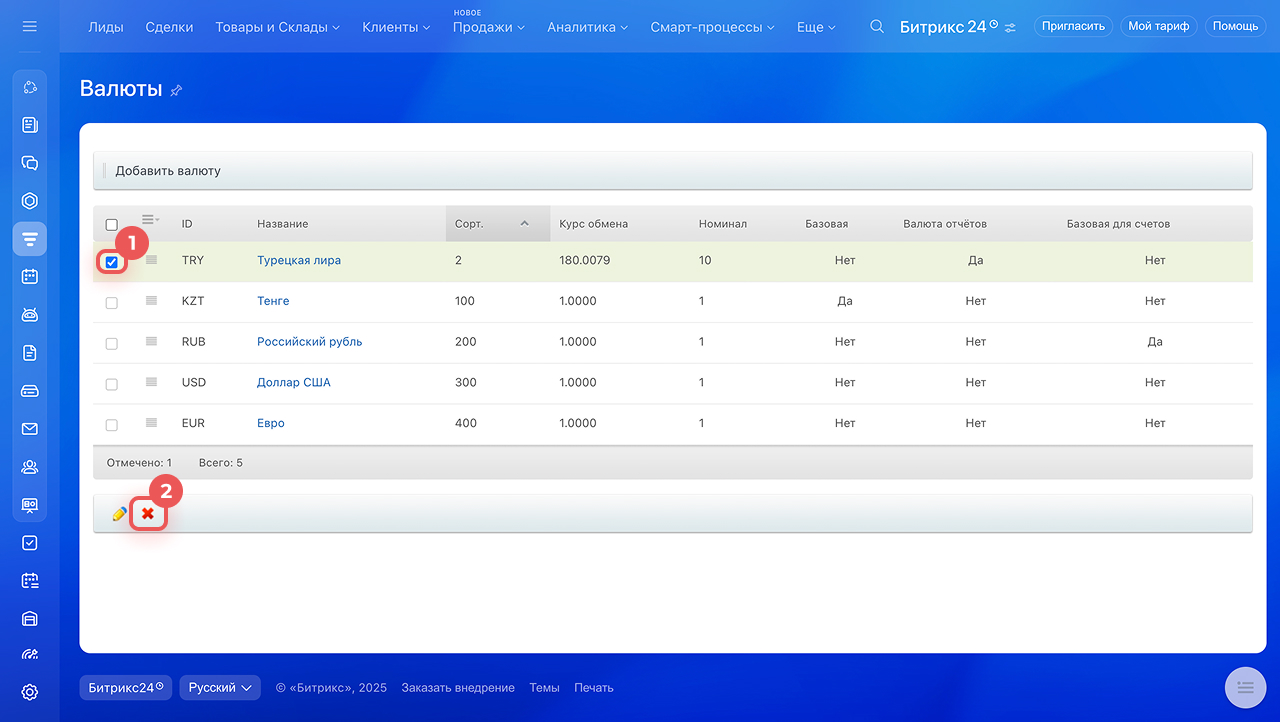Click the hamburger menu icon top left
The width and height of the screenshot is (1280, 722).
(x=29, y=26)
